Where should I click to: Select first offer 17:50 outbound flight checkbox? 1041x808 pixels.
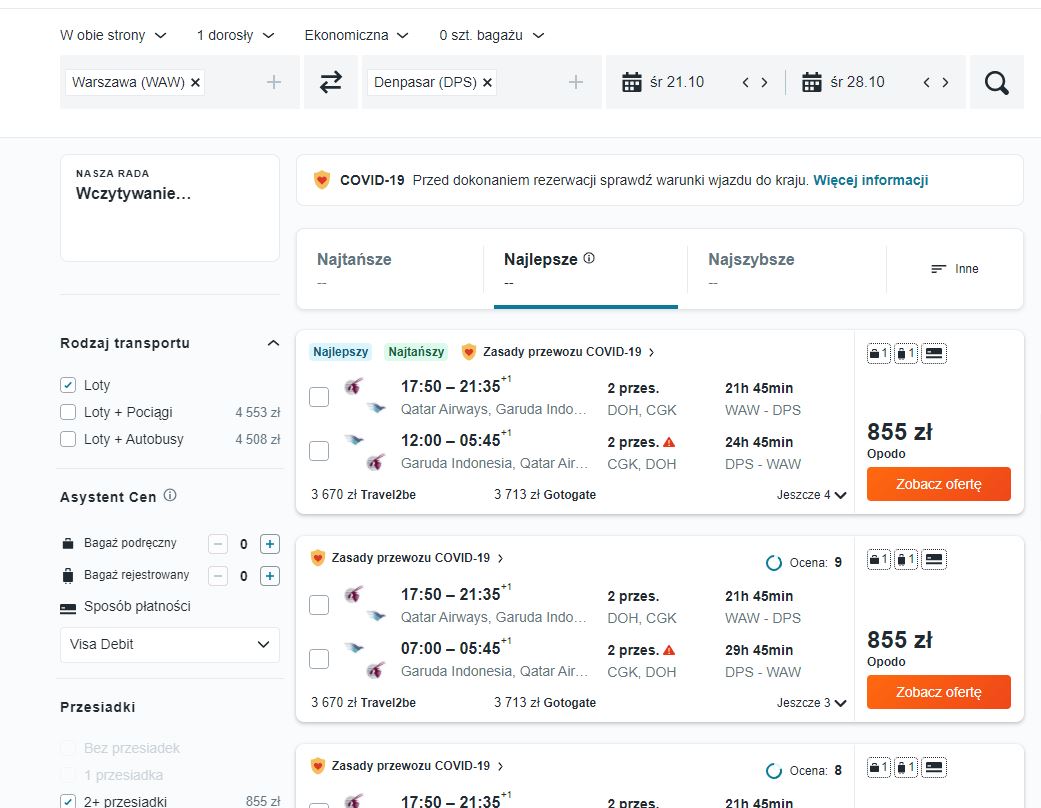coord(319,397)
